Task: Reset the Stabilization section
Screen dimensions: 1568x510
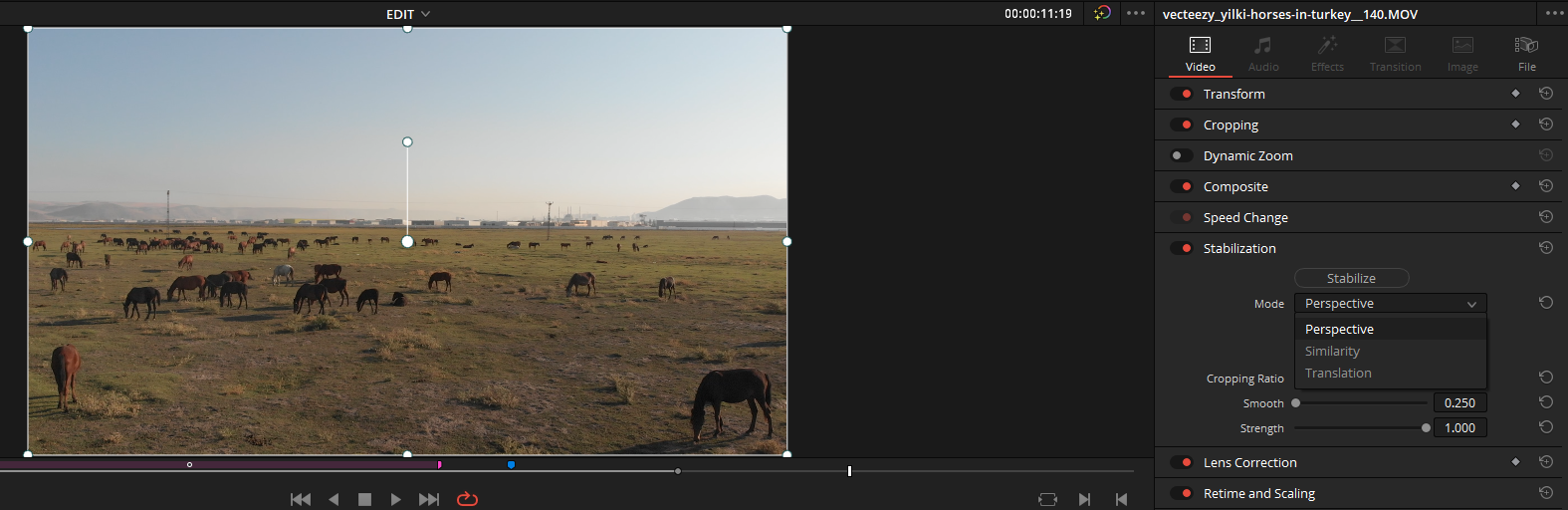Action: click(x=1546, y=248)
